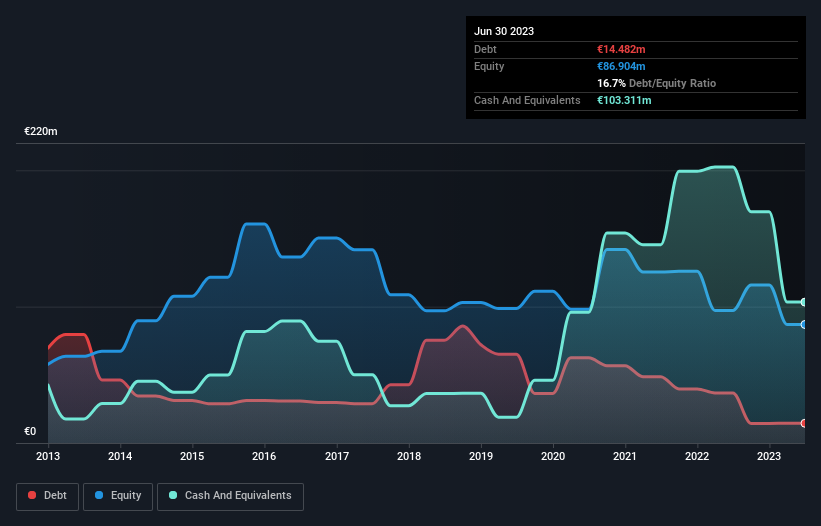Click the blue Equity endpoint marker

click(804, 324)
